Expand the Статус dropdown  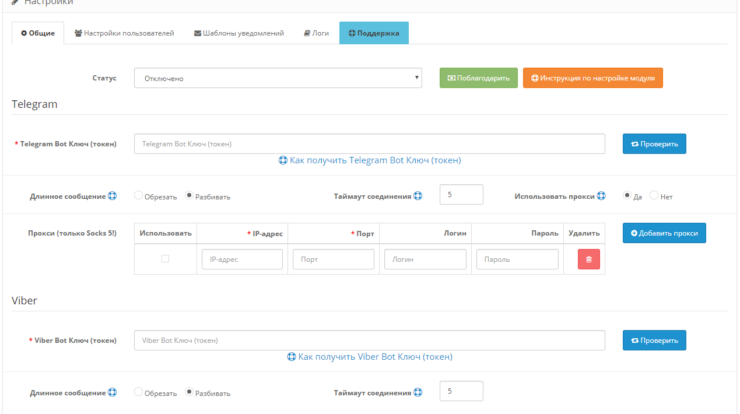278,78
